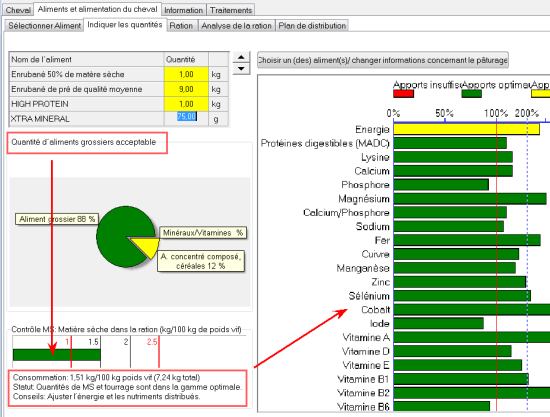Open the Ration sub-tab

[x=181, y=26]
